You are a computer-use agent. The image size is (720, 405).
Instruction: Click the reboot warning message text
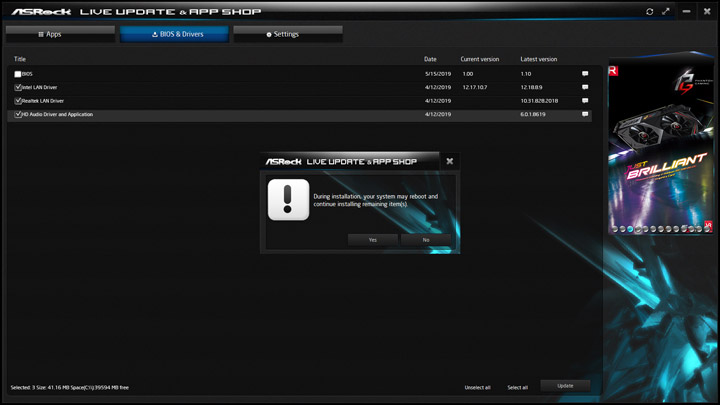coord(375,200)
